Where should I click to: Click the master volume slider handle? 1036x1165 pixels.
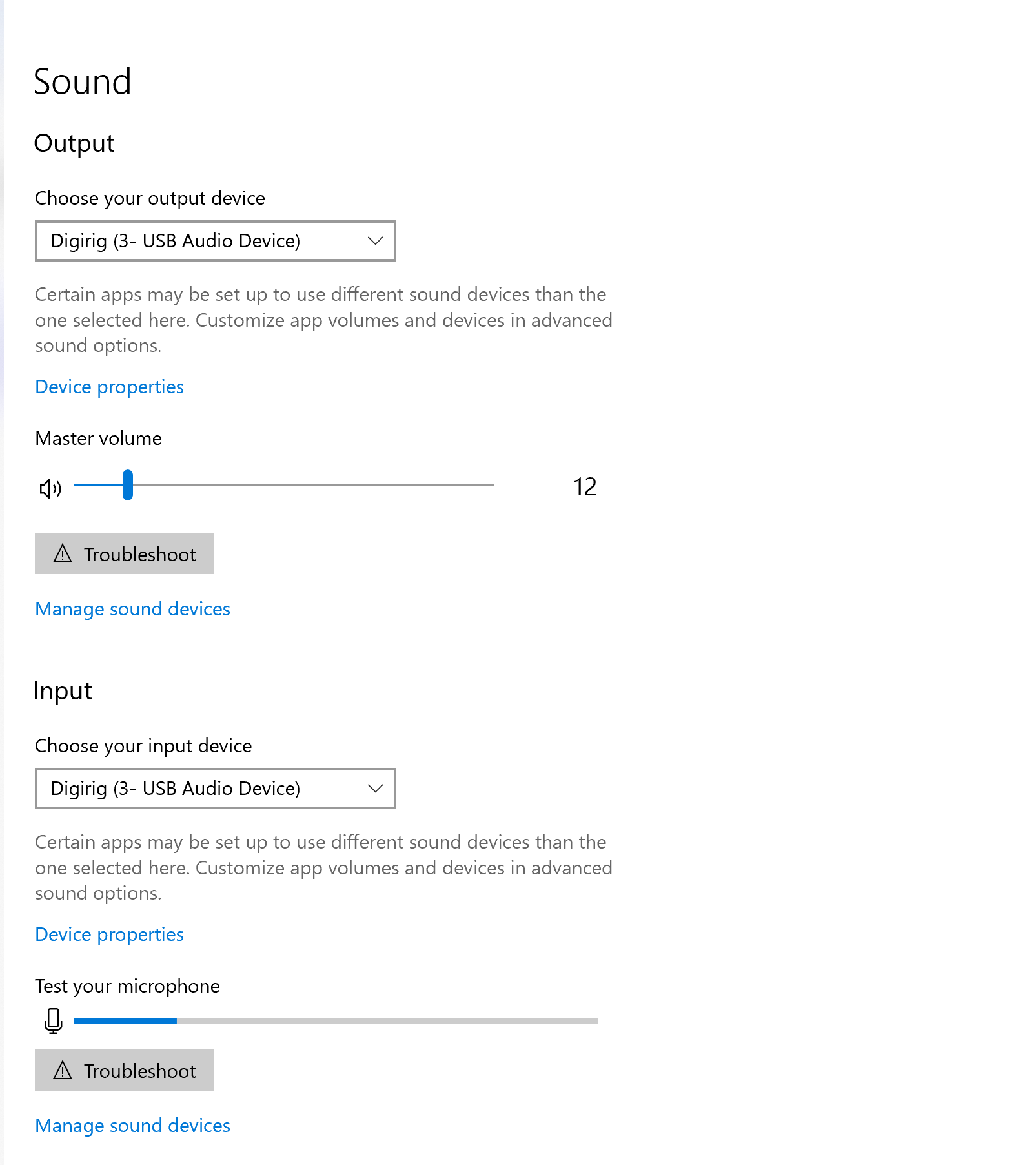tap(128, 485)
